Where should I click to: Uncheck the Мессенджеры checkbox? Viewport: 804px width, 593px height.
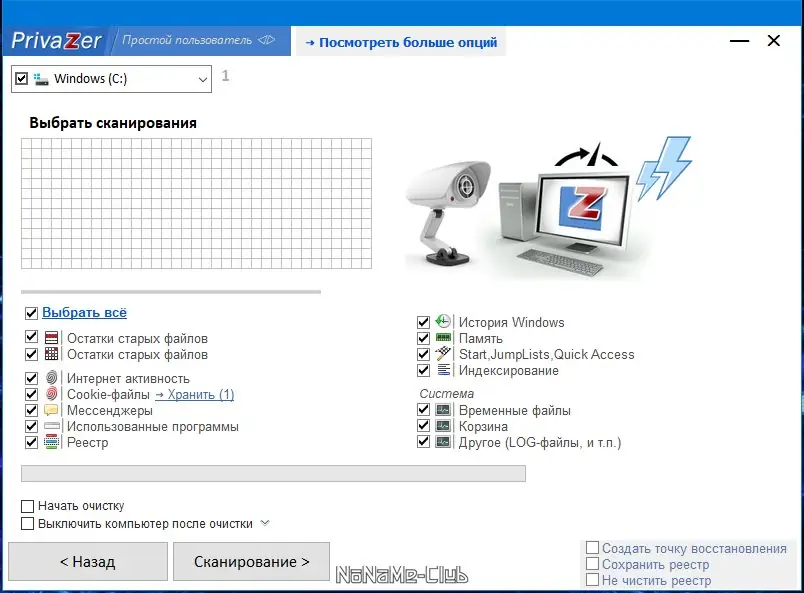(x=31, y=410)
